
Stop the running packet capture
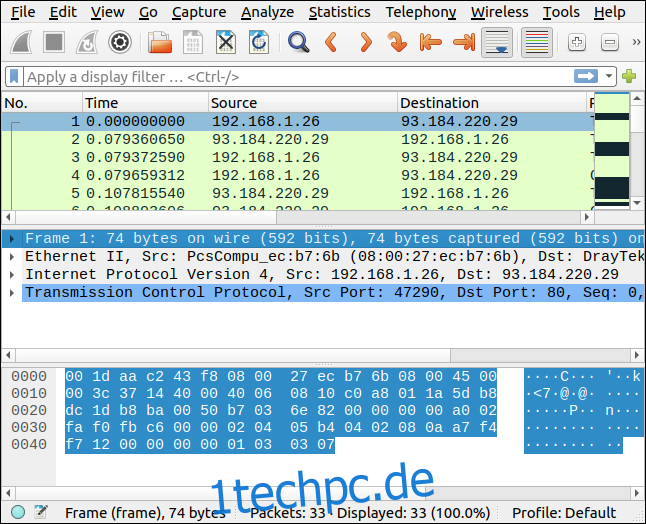54,42
